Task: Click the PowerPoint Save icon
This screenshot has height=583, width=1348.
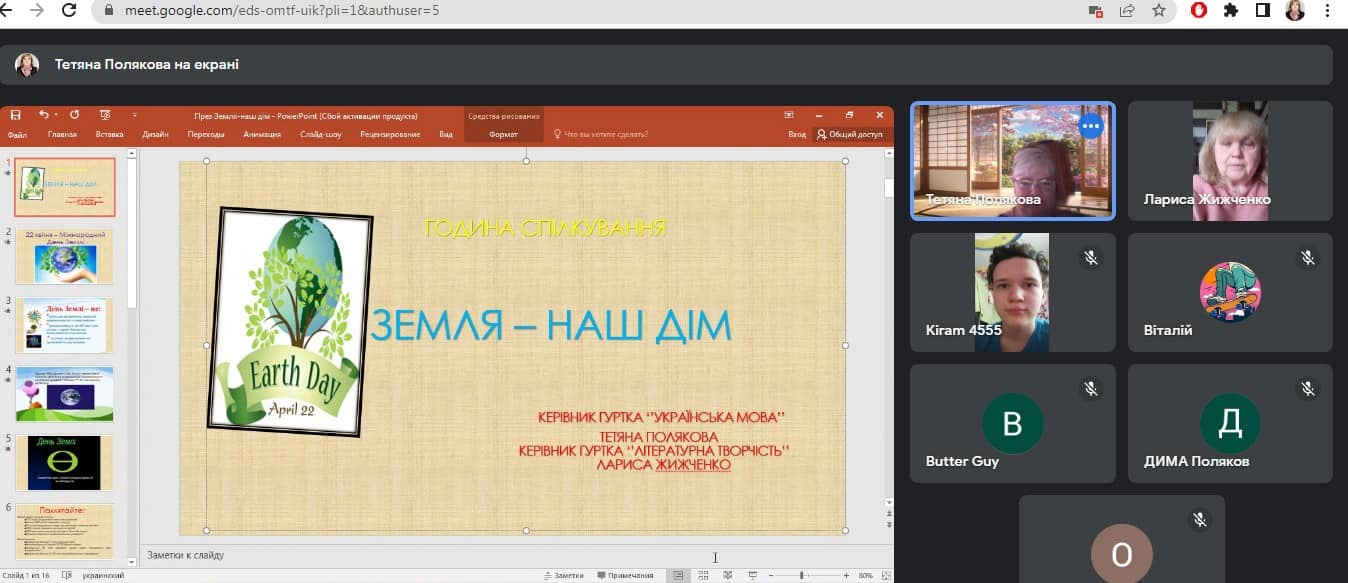Action: (15, 115)
